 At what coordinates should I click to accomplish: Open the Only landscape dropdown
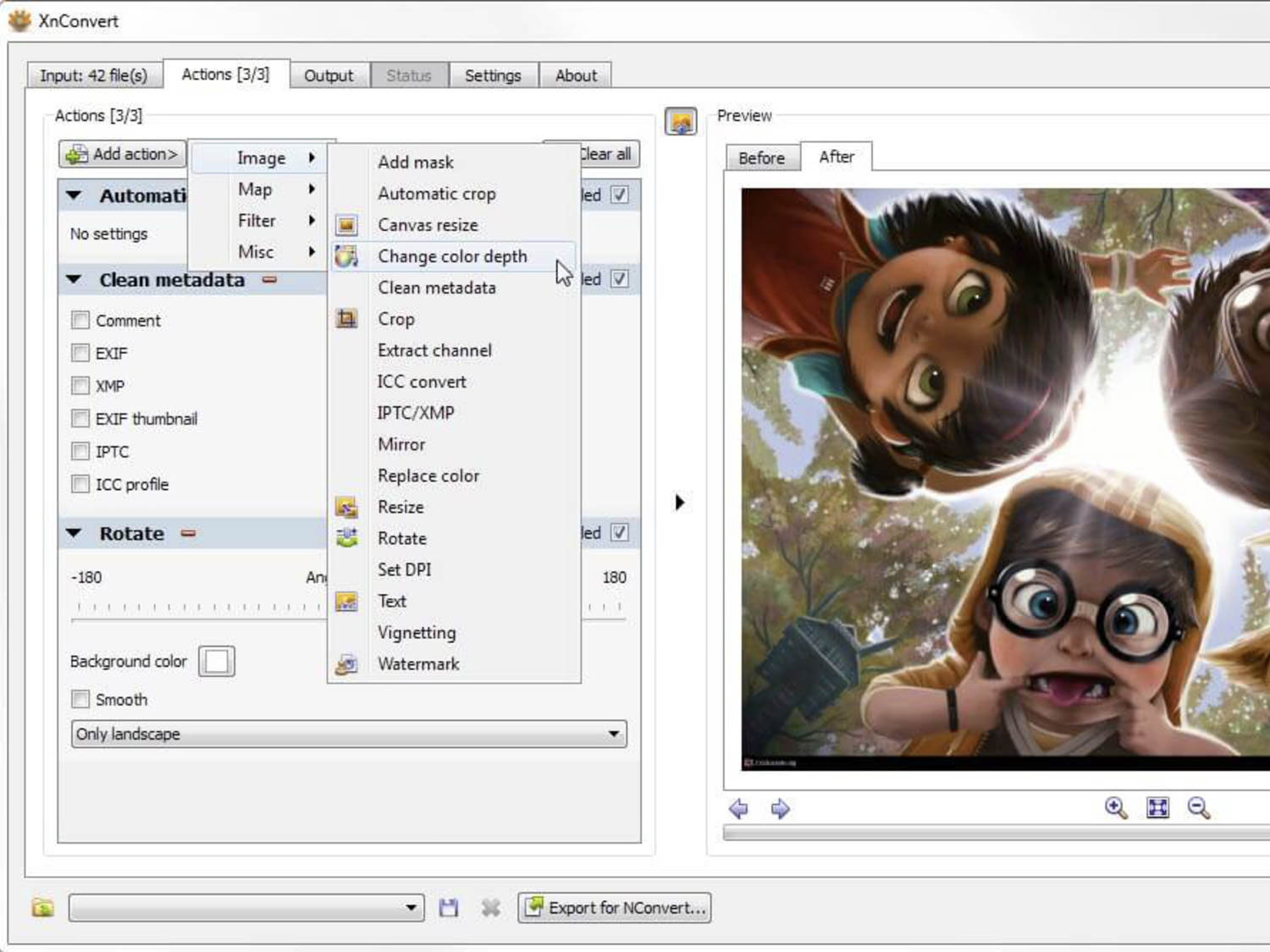(x=349, y=734)
